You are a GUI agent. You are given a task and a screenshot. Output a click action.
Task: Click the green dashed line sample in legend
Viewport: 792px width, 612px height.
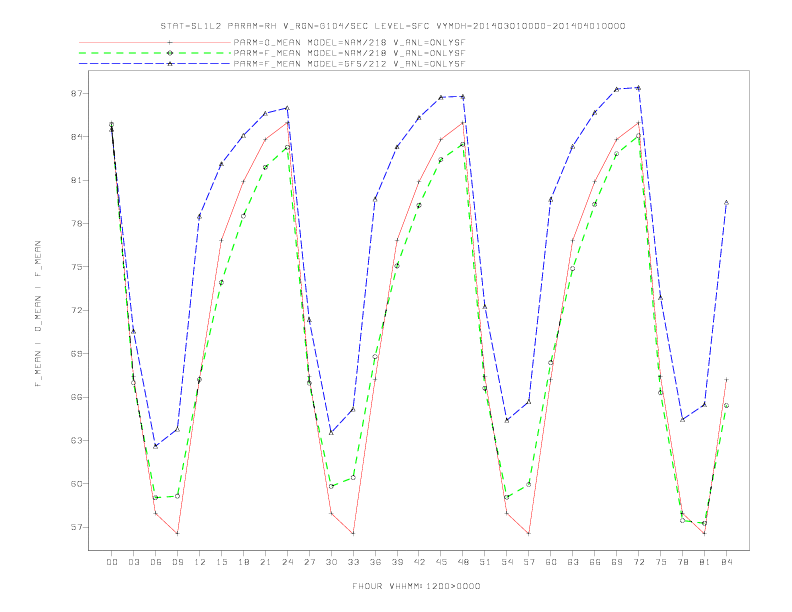155,53
